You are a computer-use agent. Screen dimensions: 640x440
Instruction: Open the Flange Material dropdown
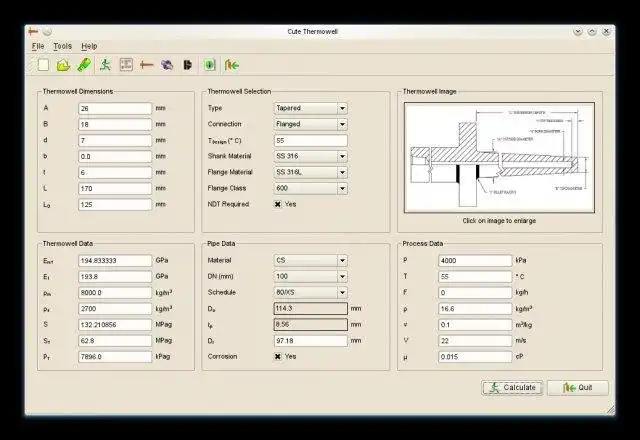pos(311,172)
